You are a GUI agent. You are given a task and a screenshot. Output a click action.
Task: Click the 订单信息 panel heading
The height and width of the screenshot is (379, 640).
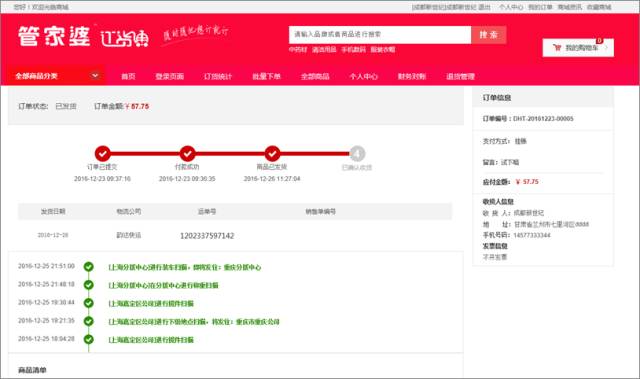click(497, 98)
